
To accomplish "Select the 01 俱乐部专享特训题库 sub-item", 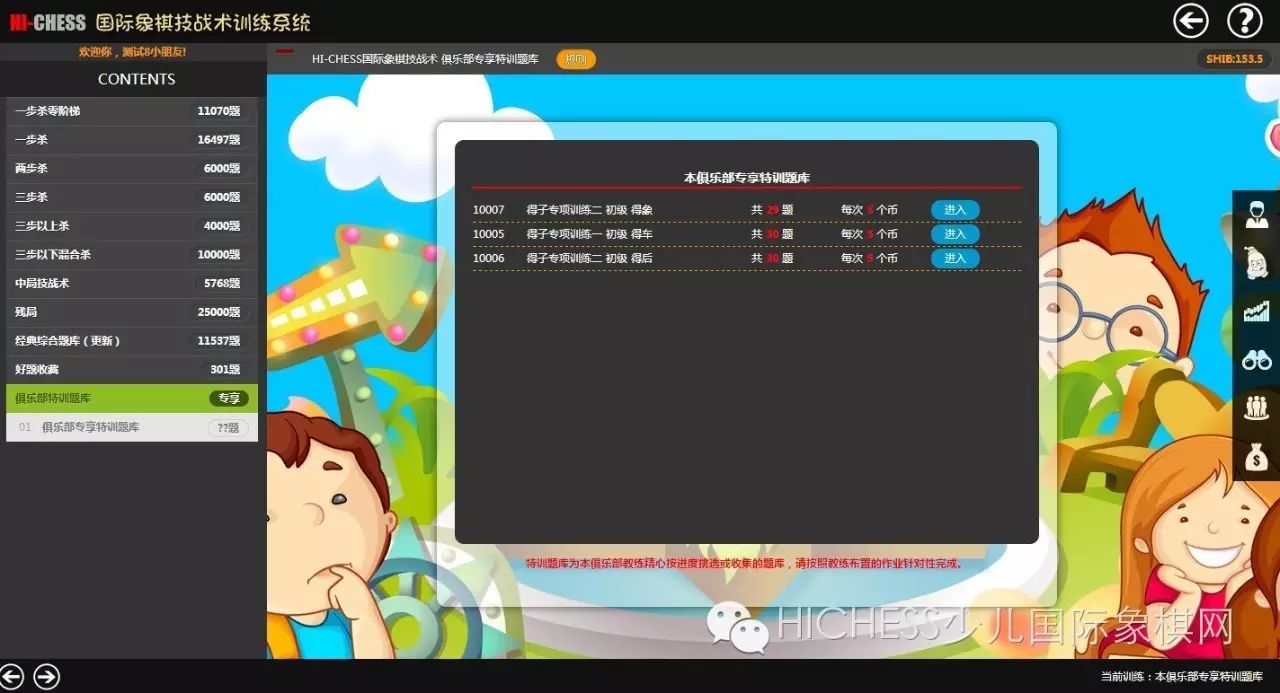I will coord(132,427).
